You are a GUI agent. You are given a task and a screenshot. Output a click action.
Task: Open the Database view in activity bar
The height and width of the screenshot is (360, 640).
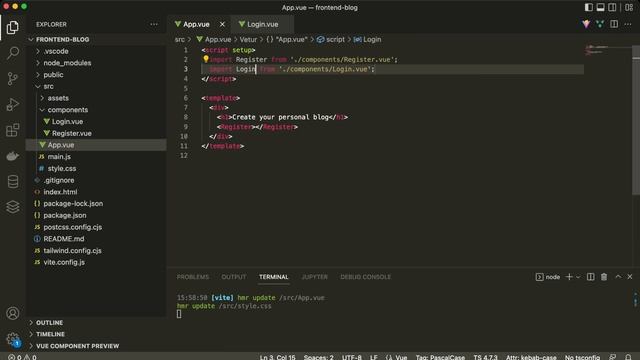[13, 182]
